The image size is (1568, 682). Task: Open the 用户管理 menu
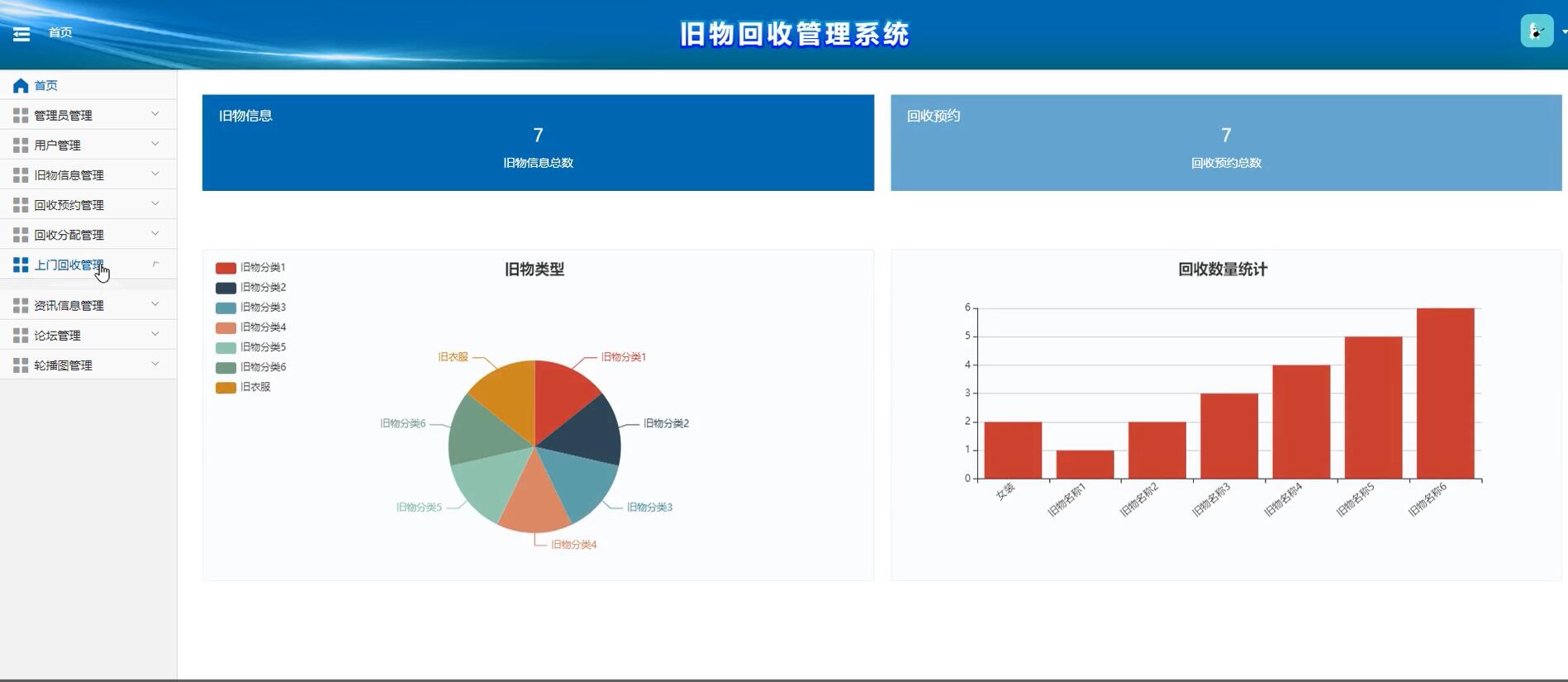pyautogui.click(x=88, y=145)
